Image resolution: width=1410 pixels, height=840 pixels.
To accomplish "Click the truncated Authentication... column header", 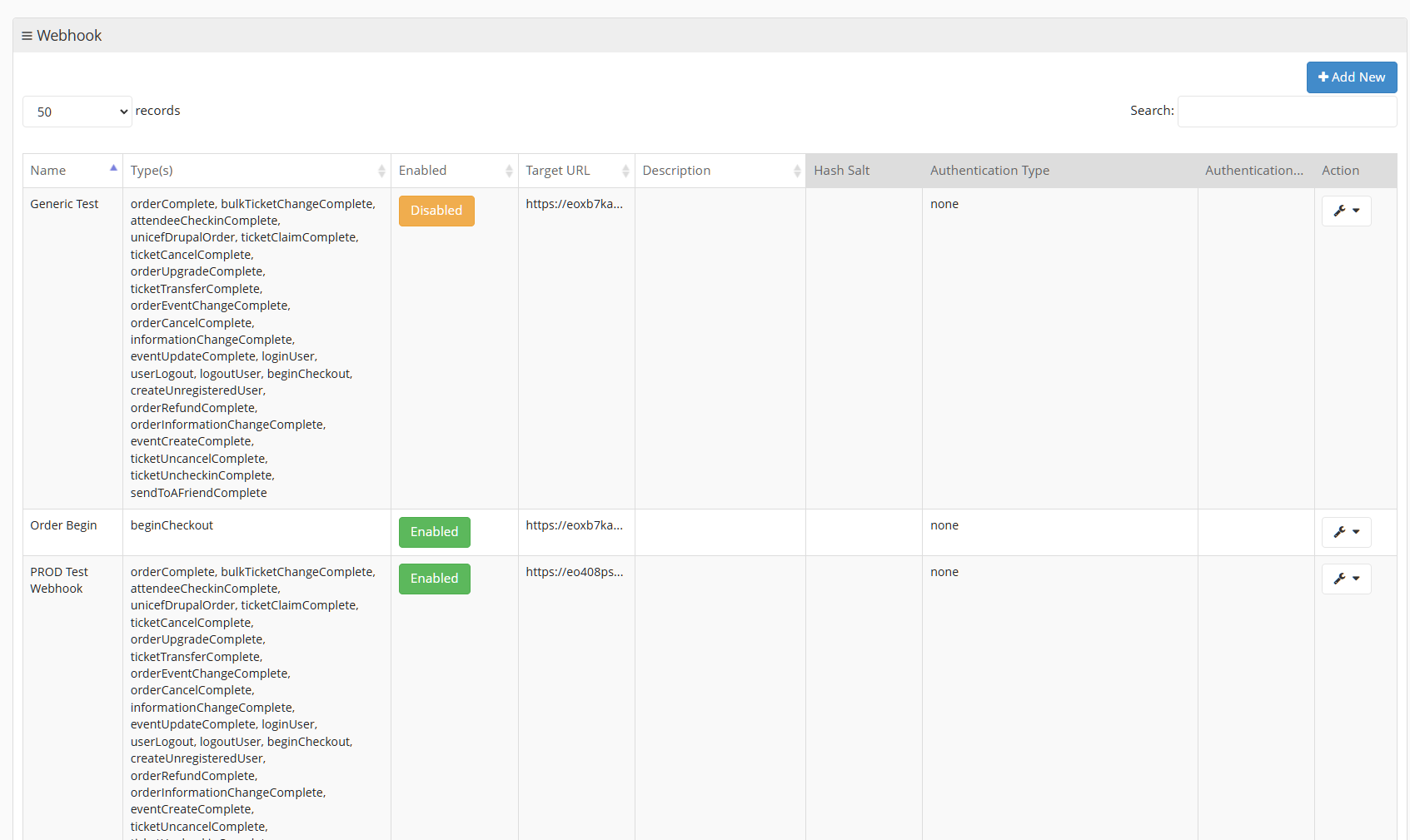I will point(1254,171).
